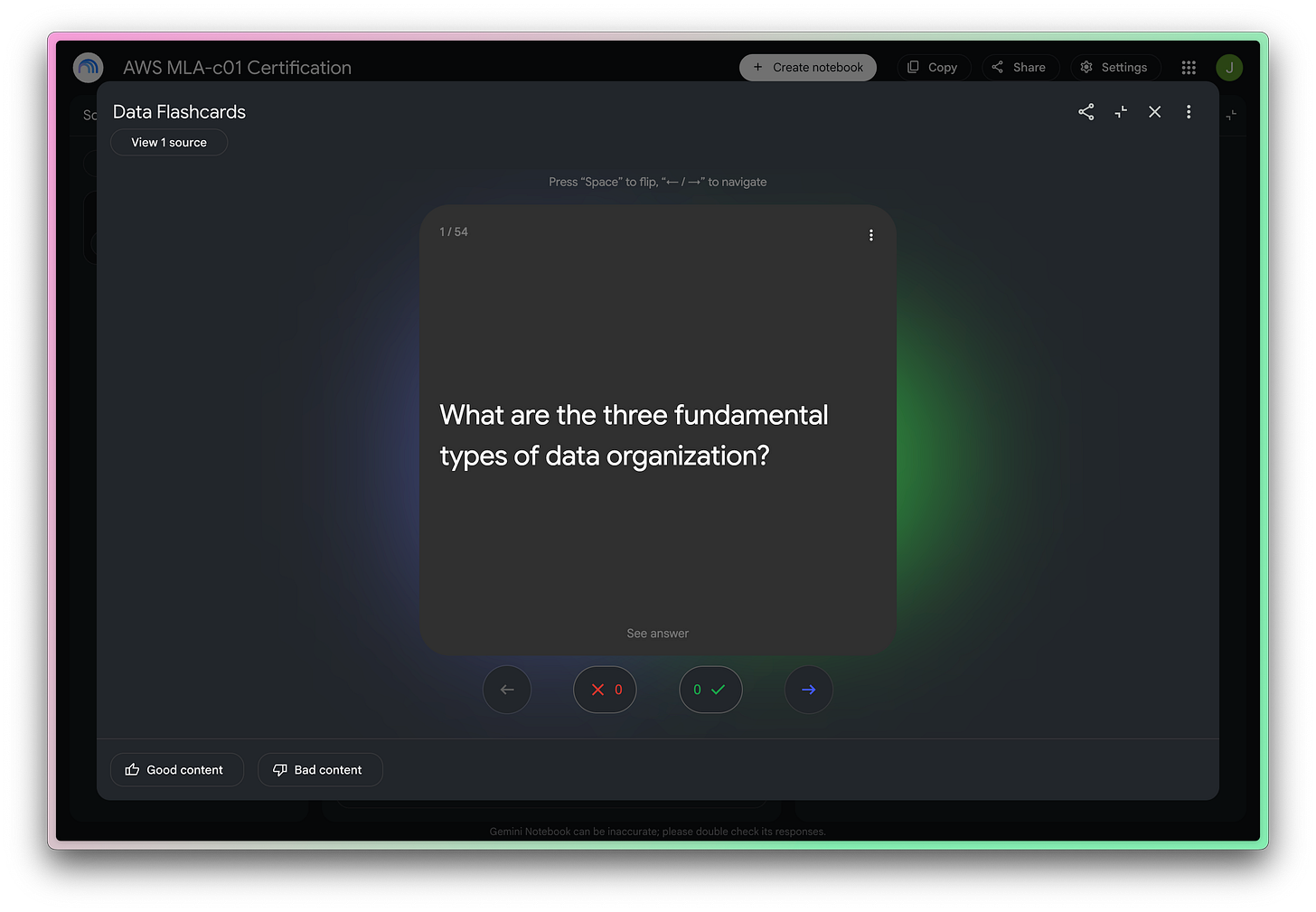Rate as Bad content

320,770
